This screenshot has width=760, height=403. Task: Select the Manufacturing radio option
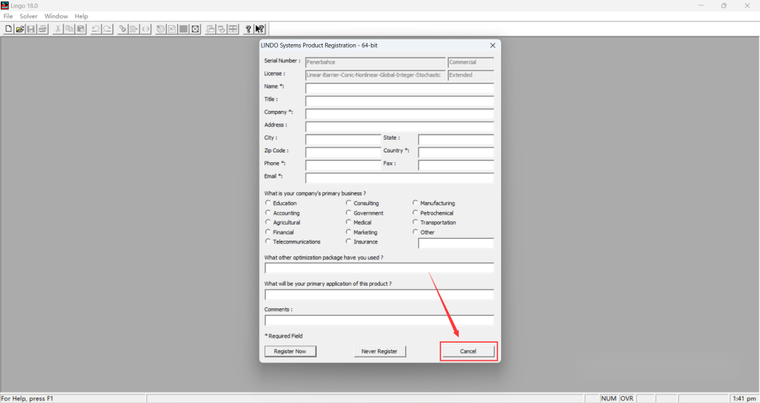coord(415,203)
